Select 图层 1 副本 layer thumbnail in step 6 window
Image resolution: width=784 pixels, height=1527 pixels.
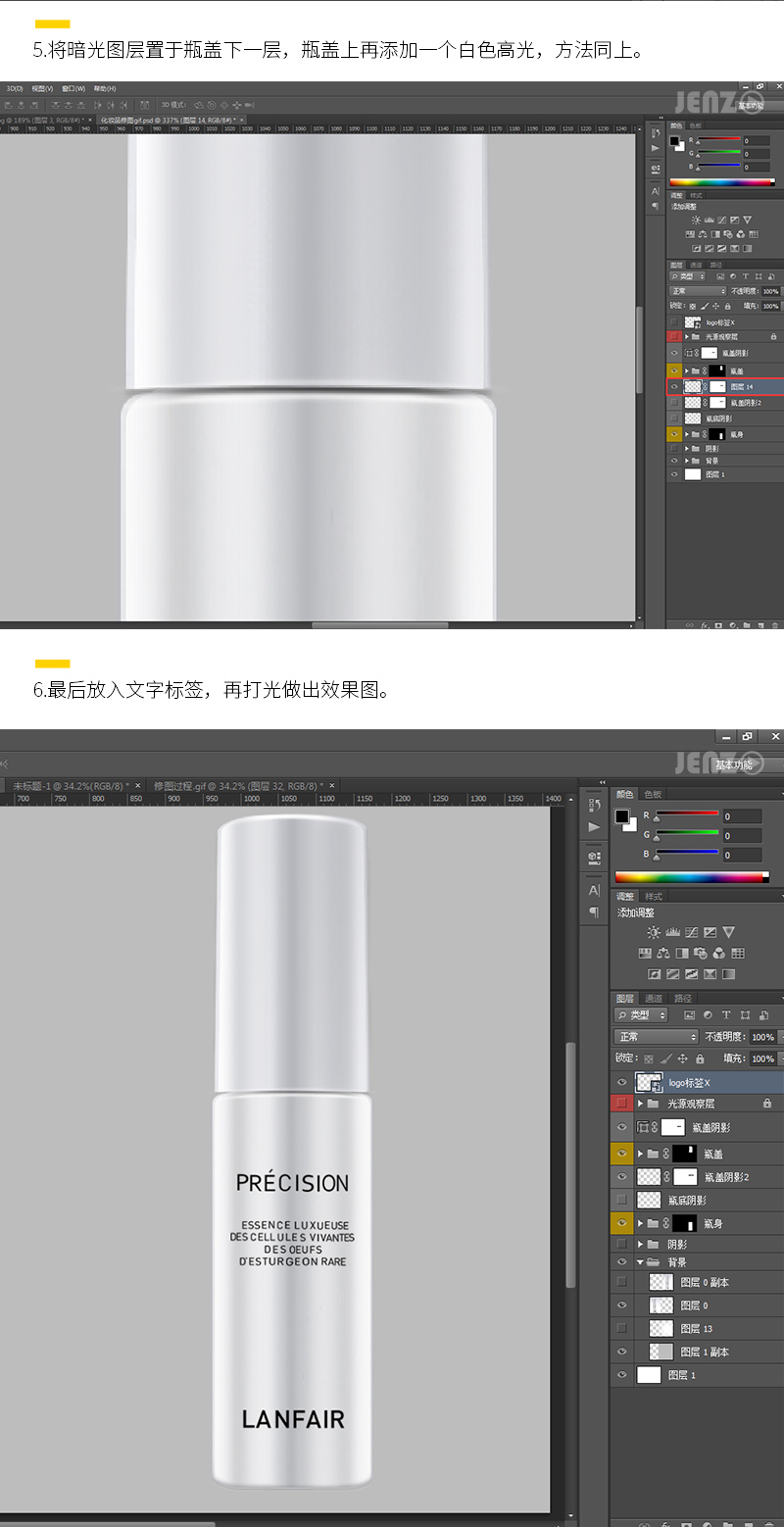pyautogui.click(x=661, y=1352)
